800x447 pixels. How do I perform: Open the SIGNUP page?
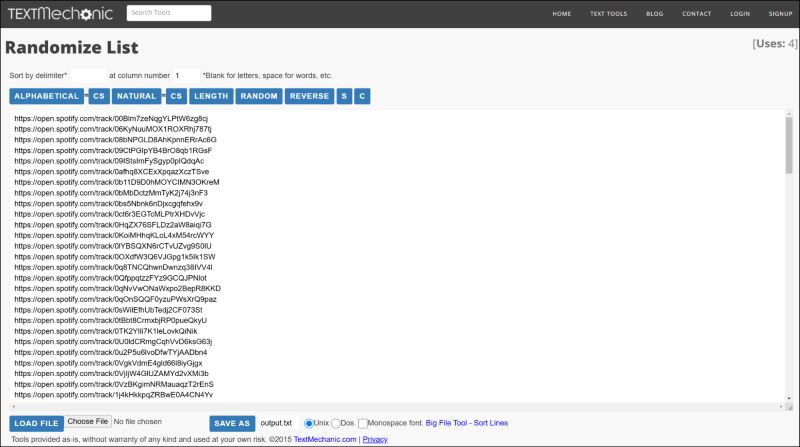click(x=781, y=14)
